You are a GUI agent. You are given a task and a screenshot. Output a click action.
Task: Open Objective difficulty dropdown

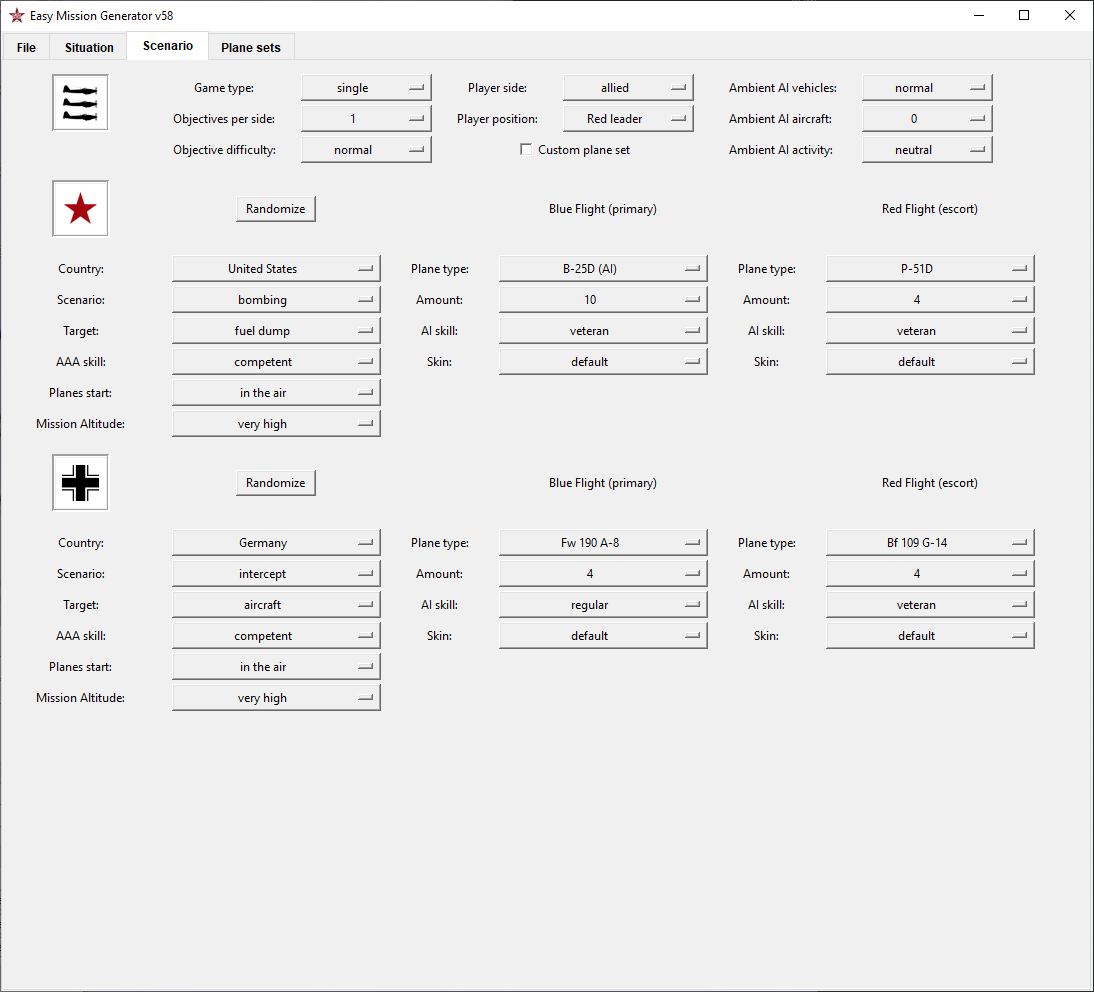click(x=366, y=149)
